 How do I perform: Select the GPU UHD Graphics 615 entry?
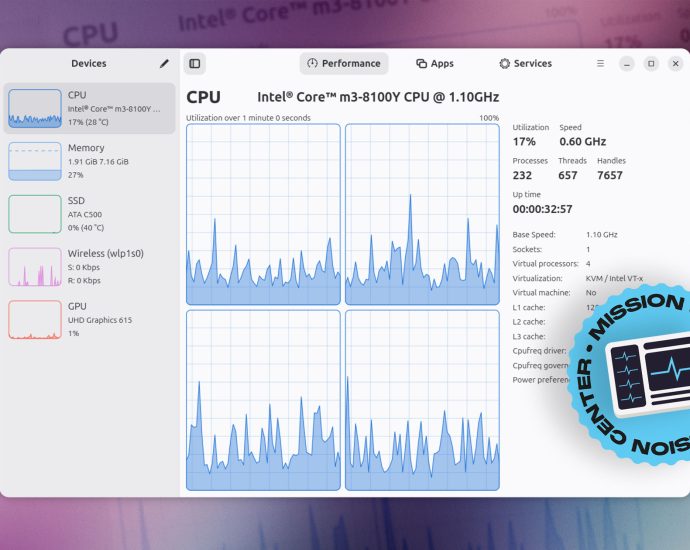tap(89, 319)
